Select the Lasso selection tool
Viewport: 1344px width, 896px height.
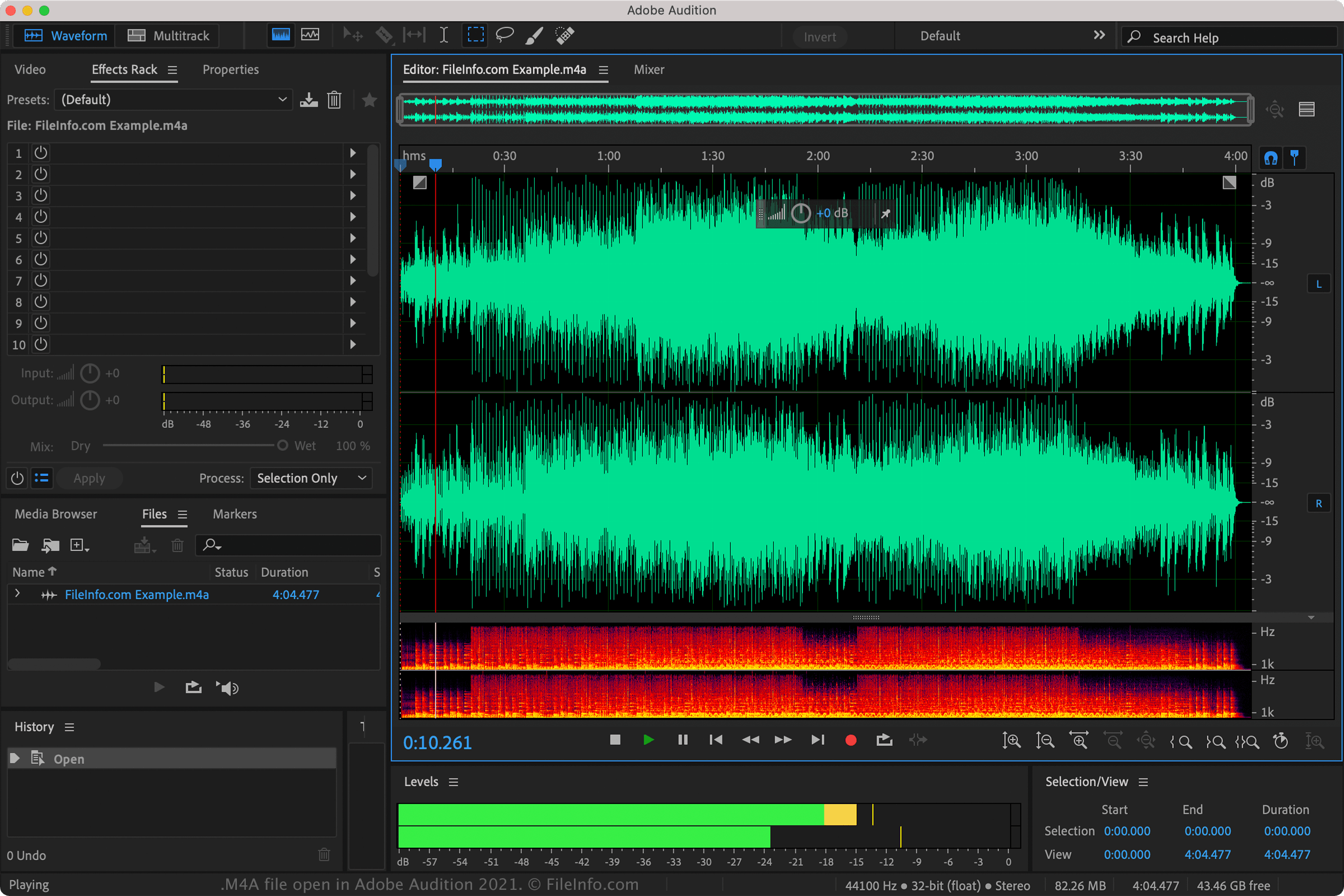coord(505,36)
